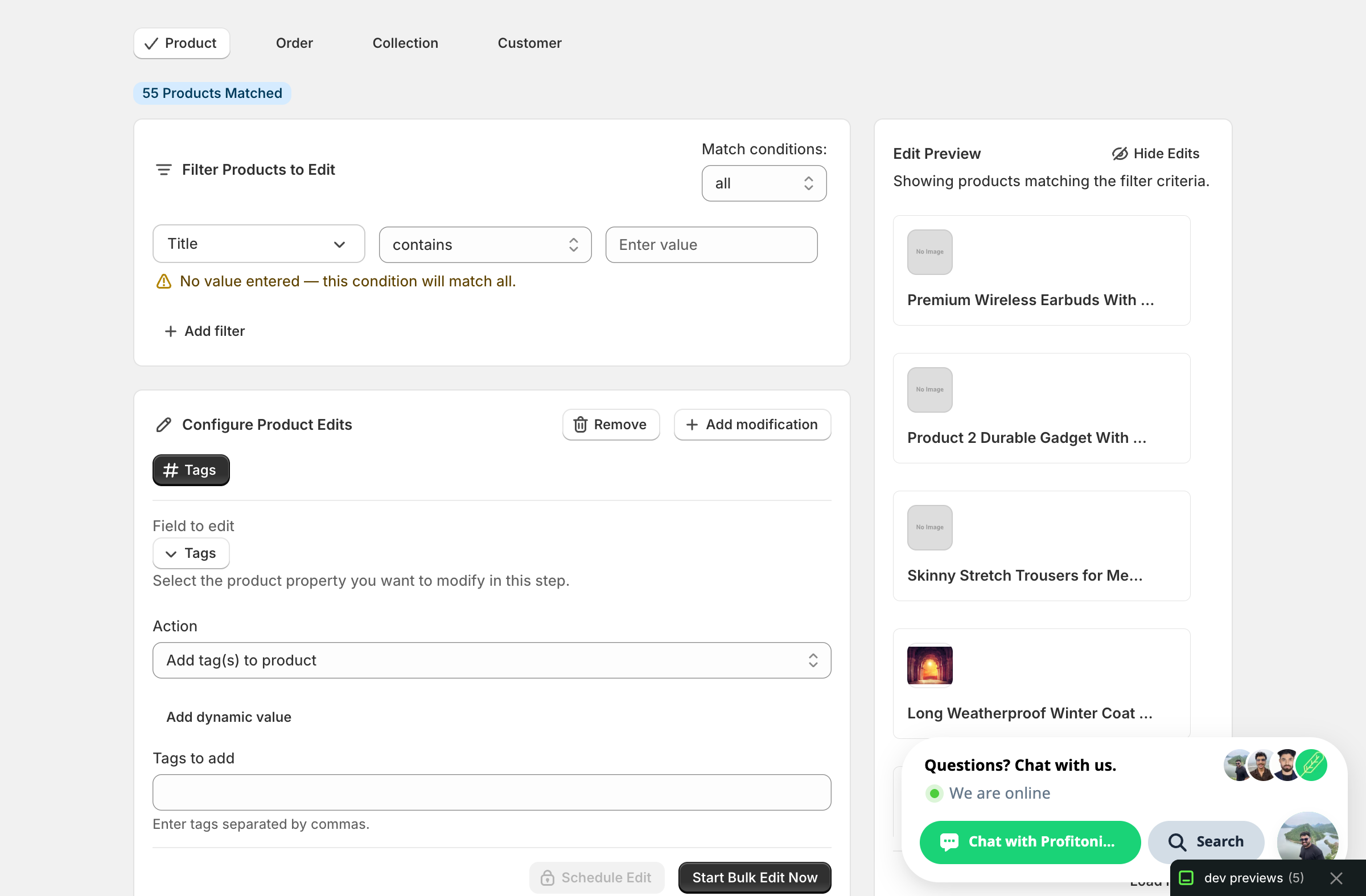Click the filter lines icon beside Filter Products
Image resolution: width=1366 pixels, height=896 pixels.
click(163, 170)
